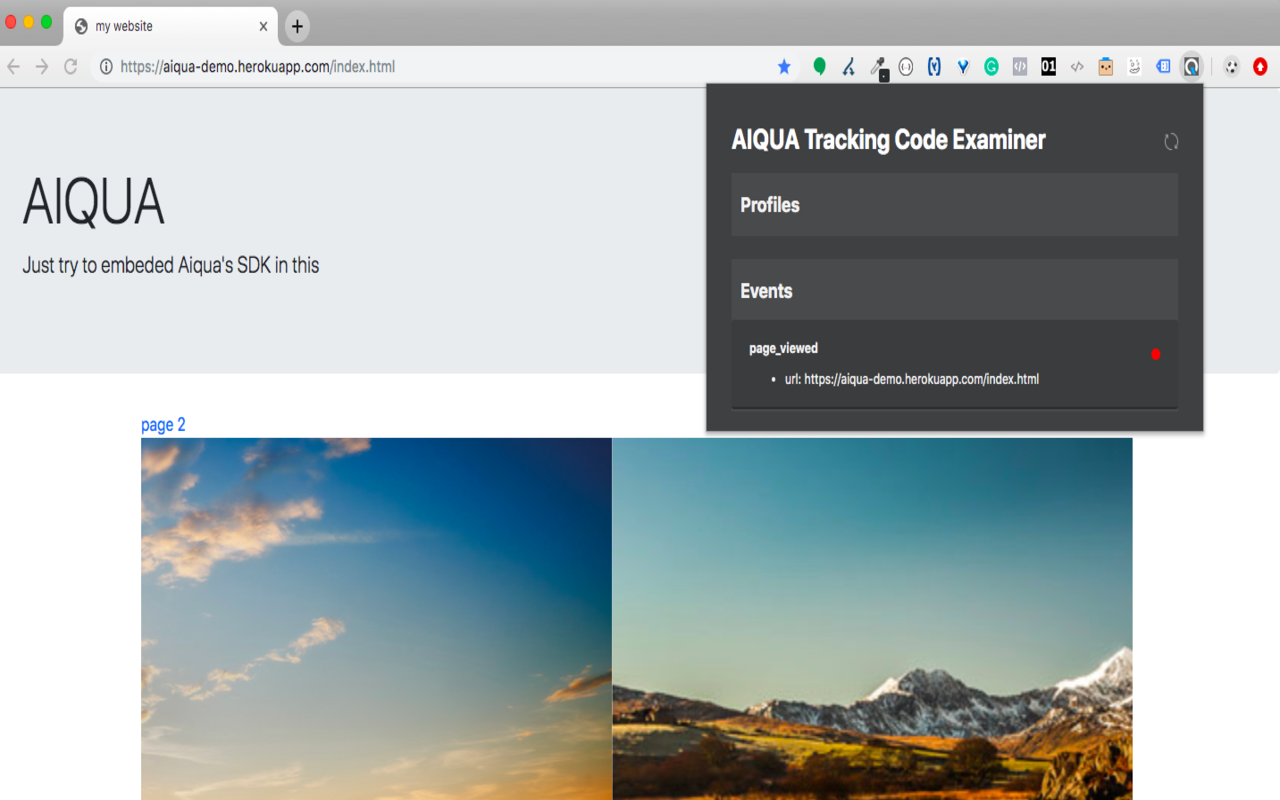
Task: Click the page info icon in address bar
Action: point(106,66)
